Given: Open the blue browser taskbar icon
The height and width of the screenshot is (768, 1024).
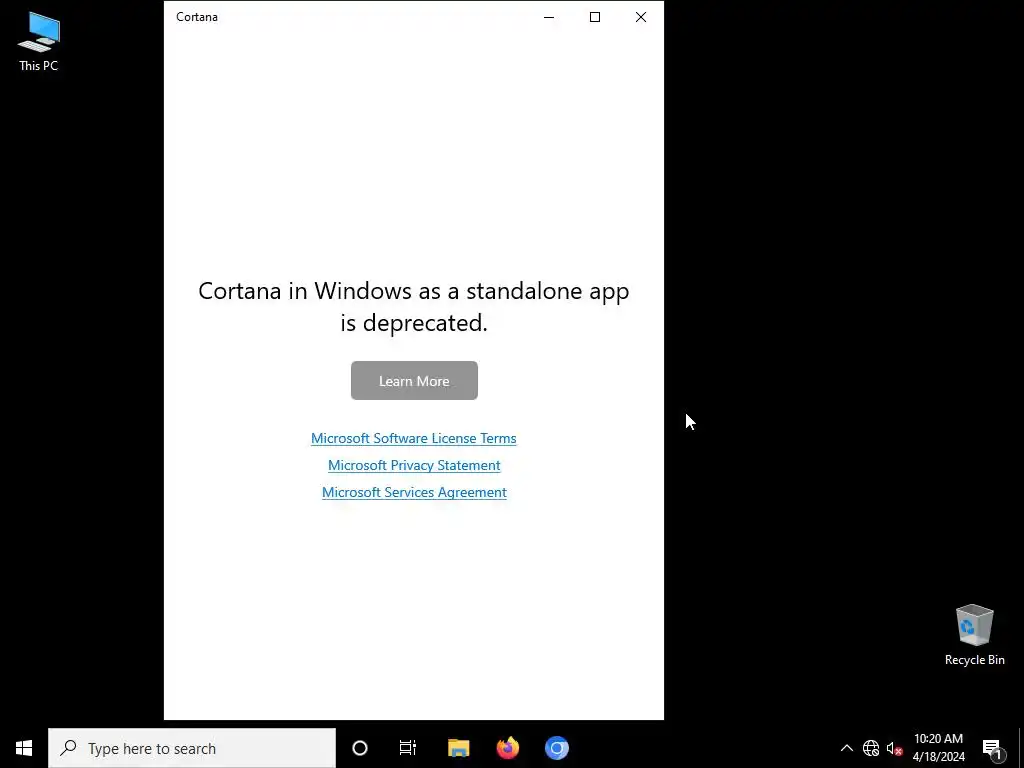Looking at the screenshot, I should (x=557, y=748).
